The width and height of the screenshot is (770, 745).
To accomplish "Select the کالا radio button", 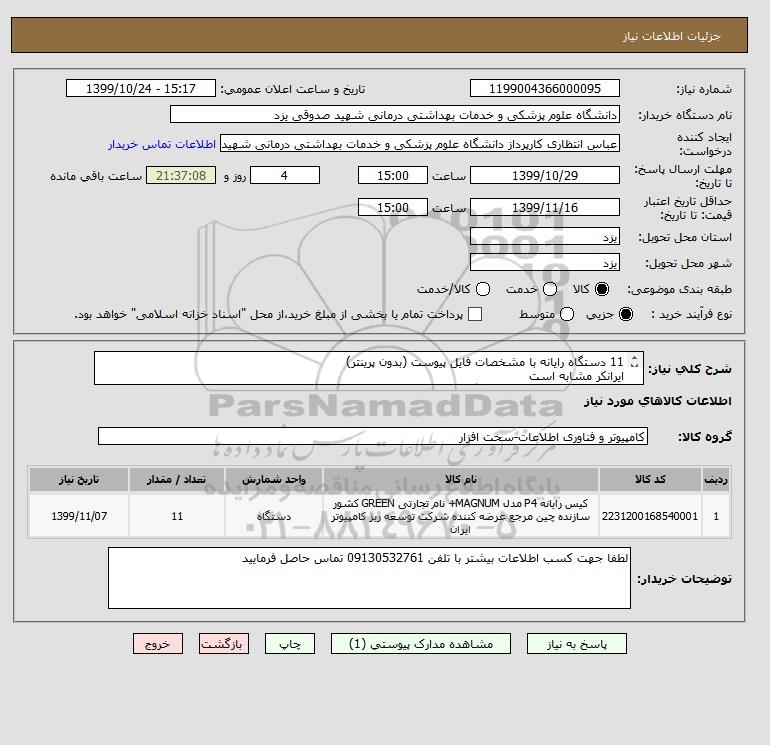I will click(x=602, y=289).
